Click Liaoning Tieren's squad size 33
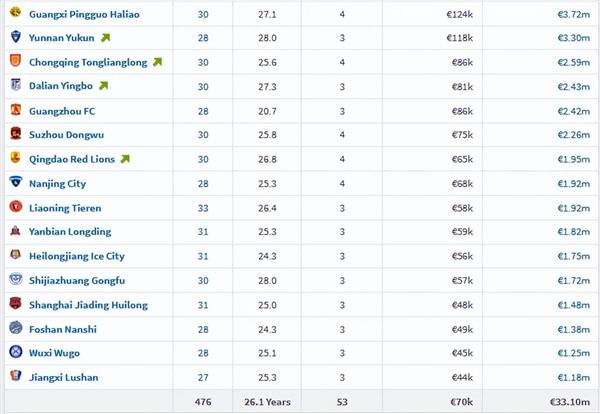 tap(203, 208)
